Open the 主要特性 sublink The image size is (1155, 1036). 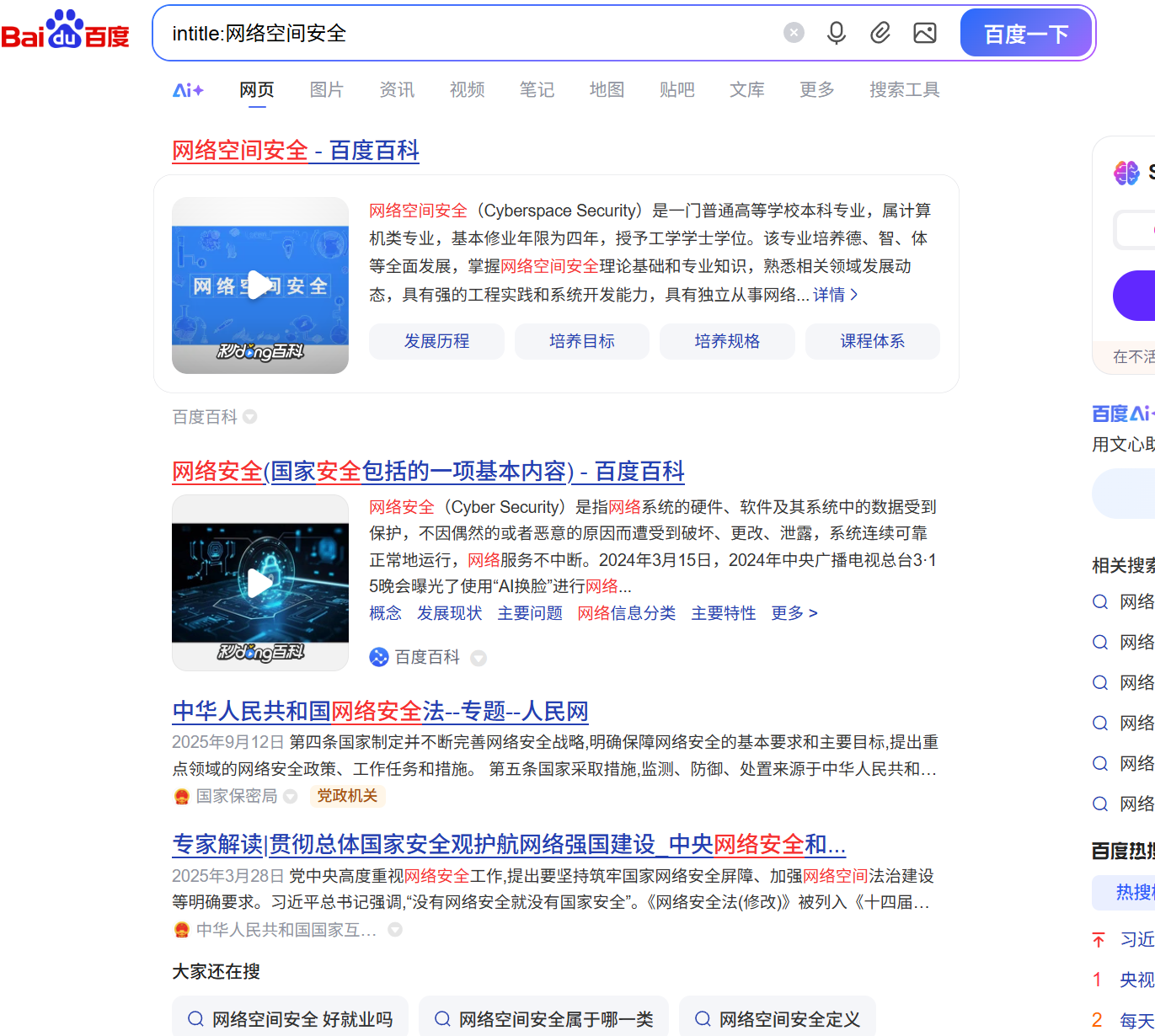[724, 613]
